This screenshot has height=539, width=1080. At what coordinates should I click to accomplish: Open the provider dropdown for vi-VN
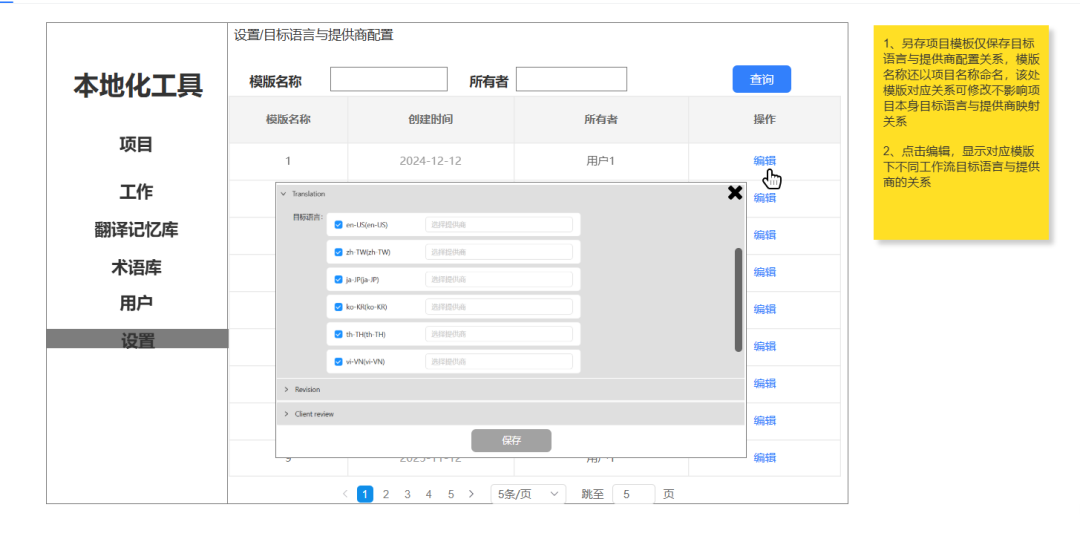[x=499, y=361]
